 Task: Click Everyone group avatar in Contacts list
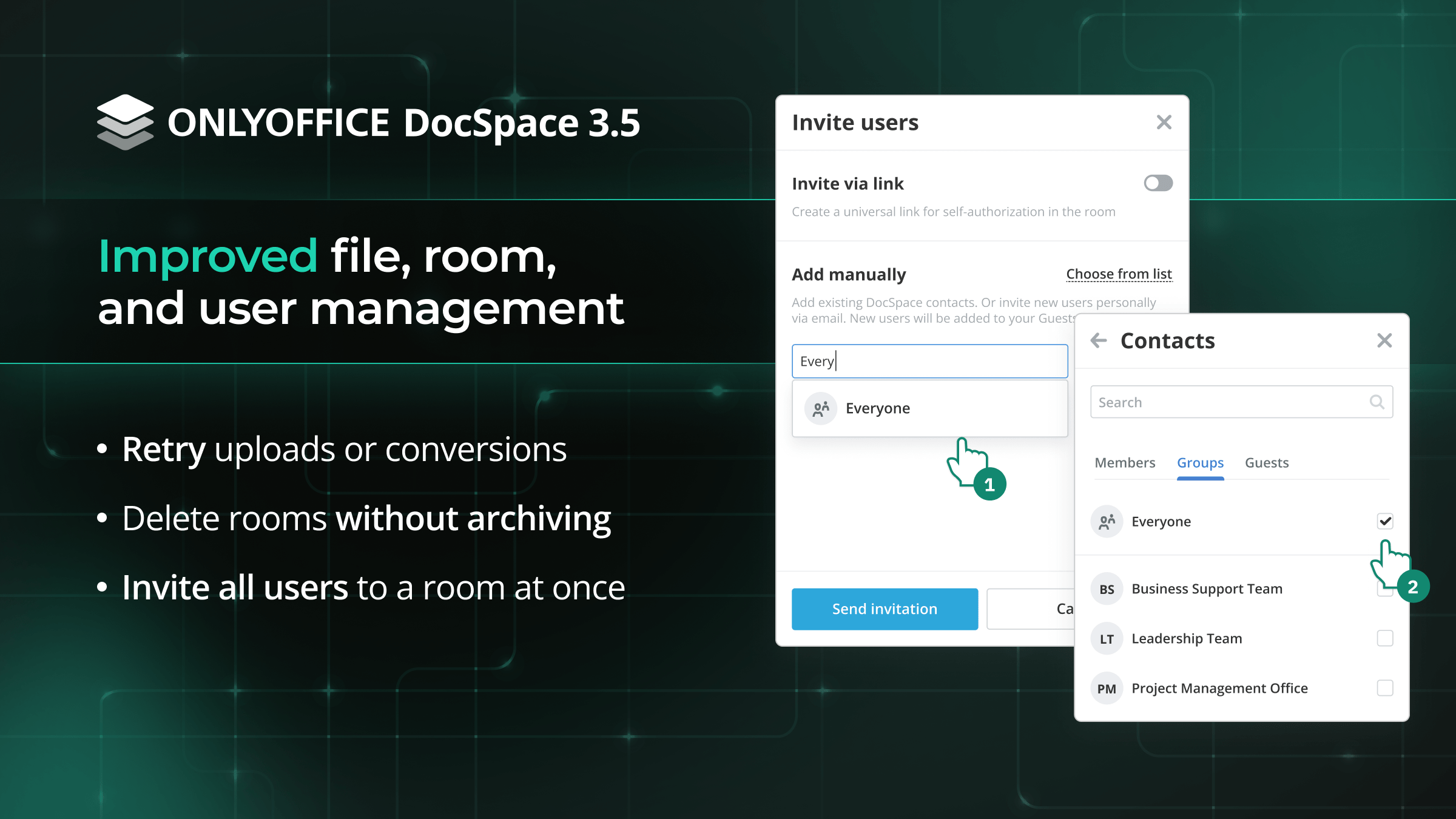[x=1107, y=522]
